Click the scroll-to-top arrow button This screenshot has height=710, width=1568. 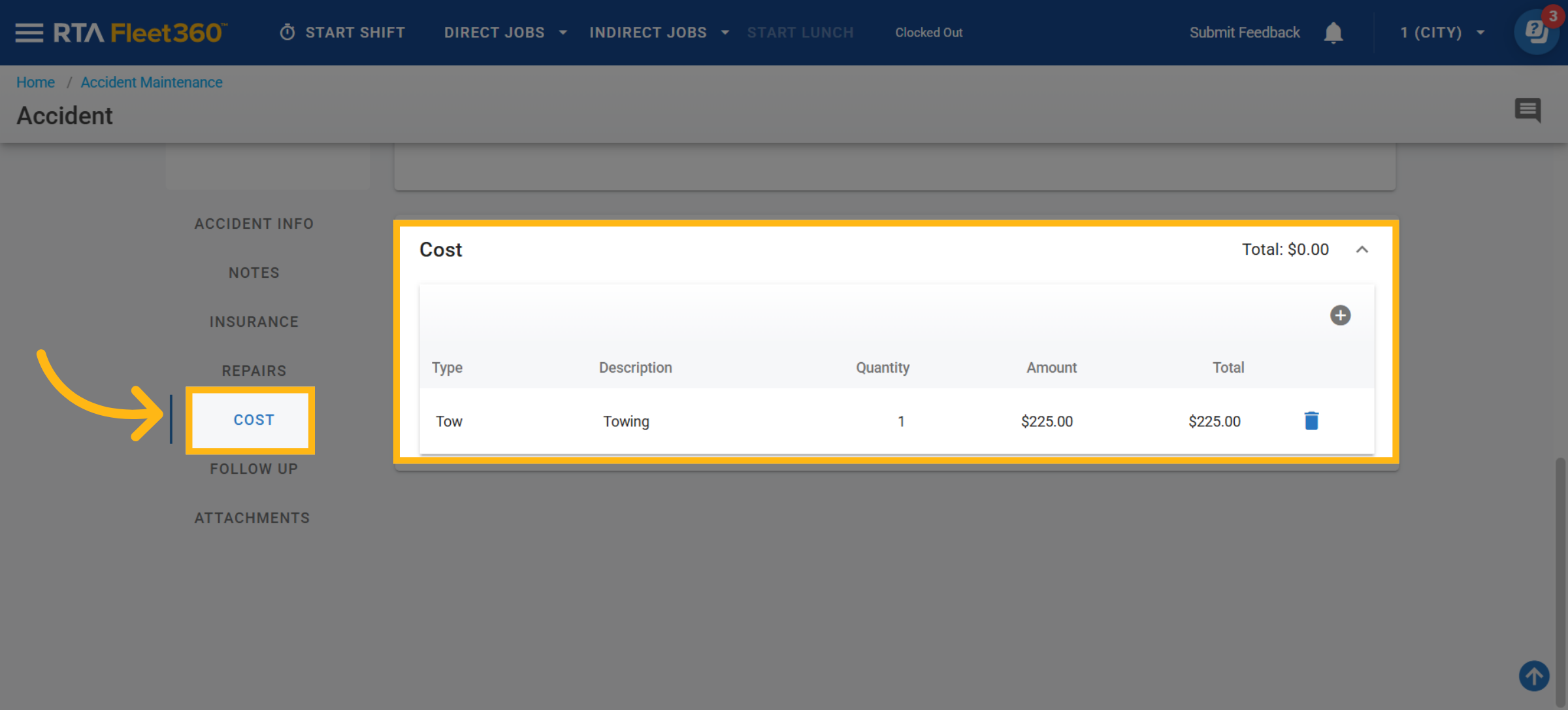(x=1533, y=676)
